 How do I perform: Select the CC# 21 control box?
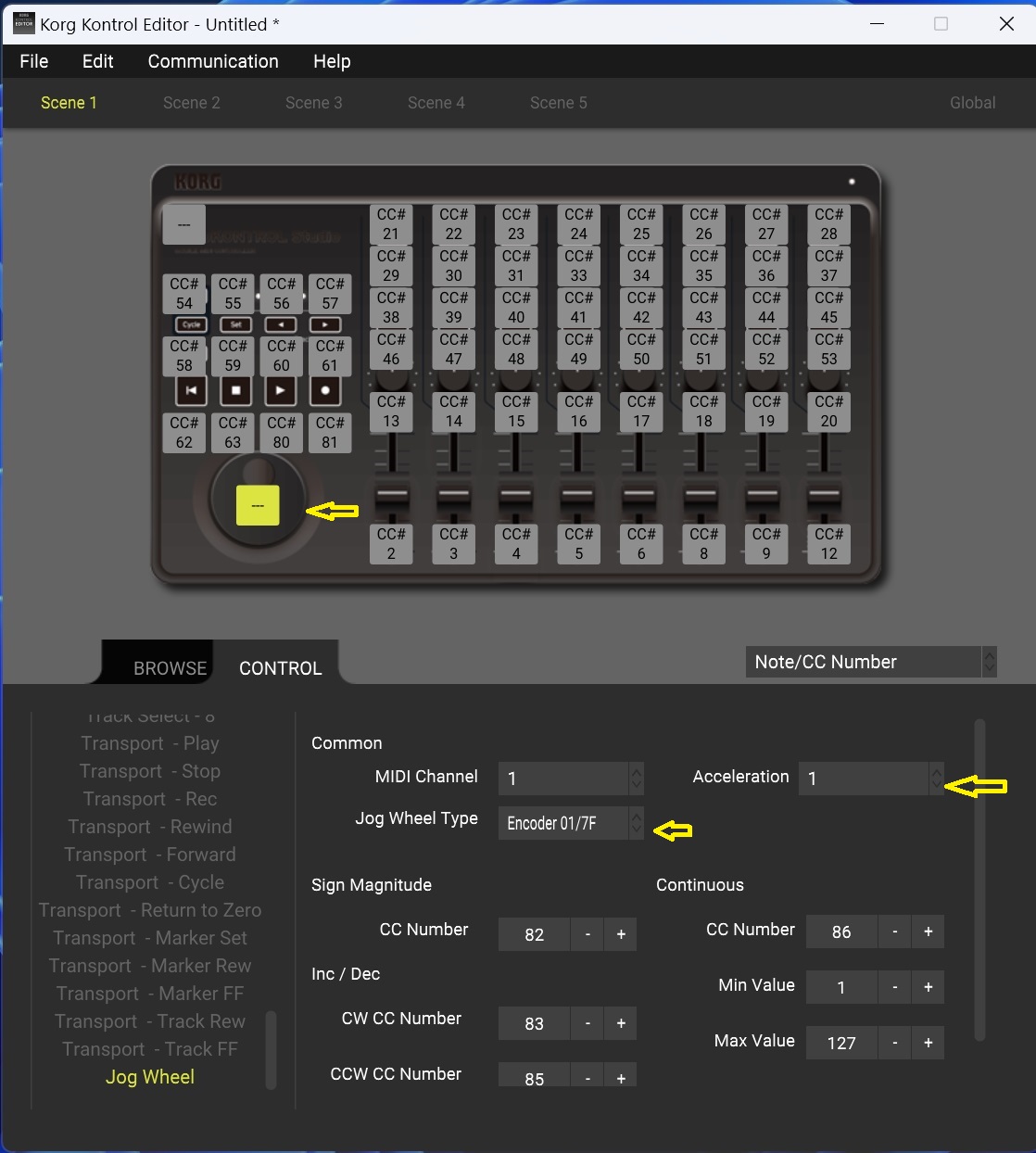coord(391,224)
